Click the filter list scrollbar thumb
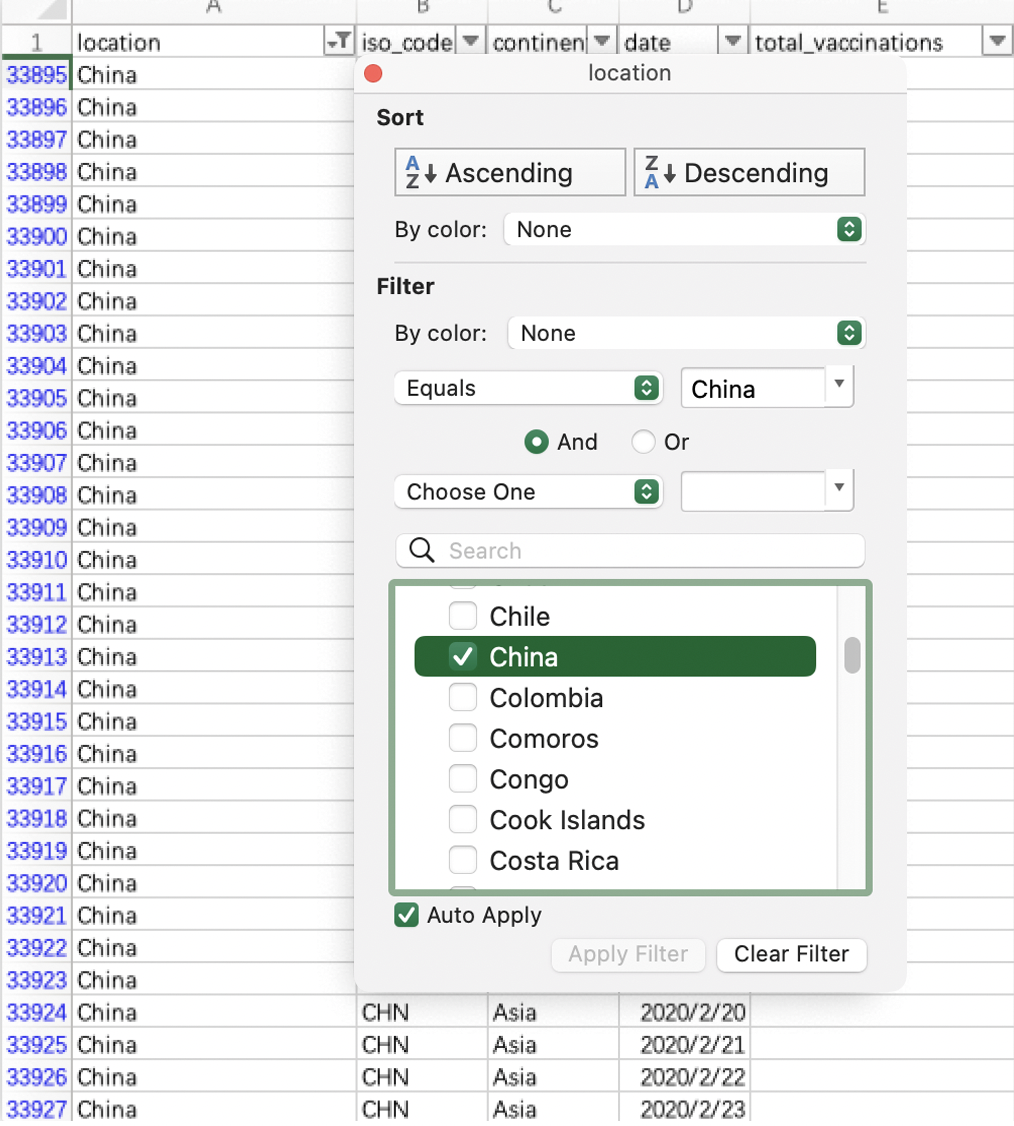The image size is (1014, 1126). (852, 655)
